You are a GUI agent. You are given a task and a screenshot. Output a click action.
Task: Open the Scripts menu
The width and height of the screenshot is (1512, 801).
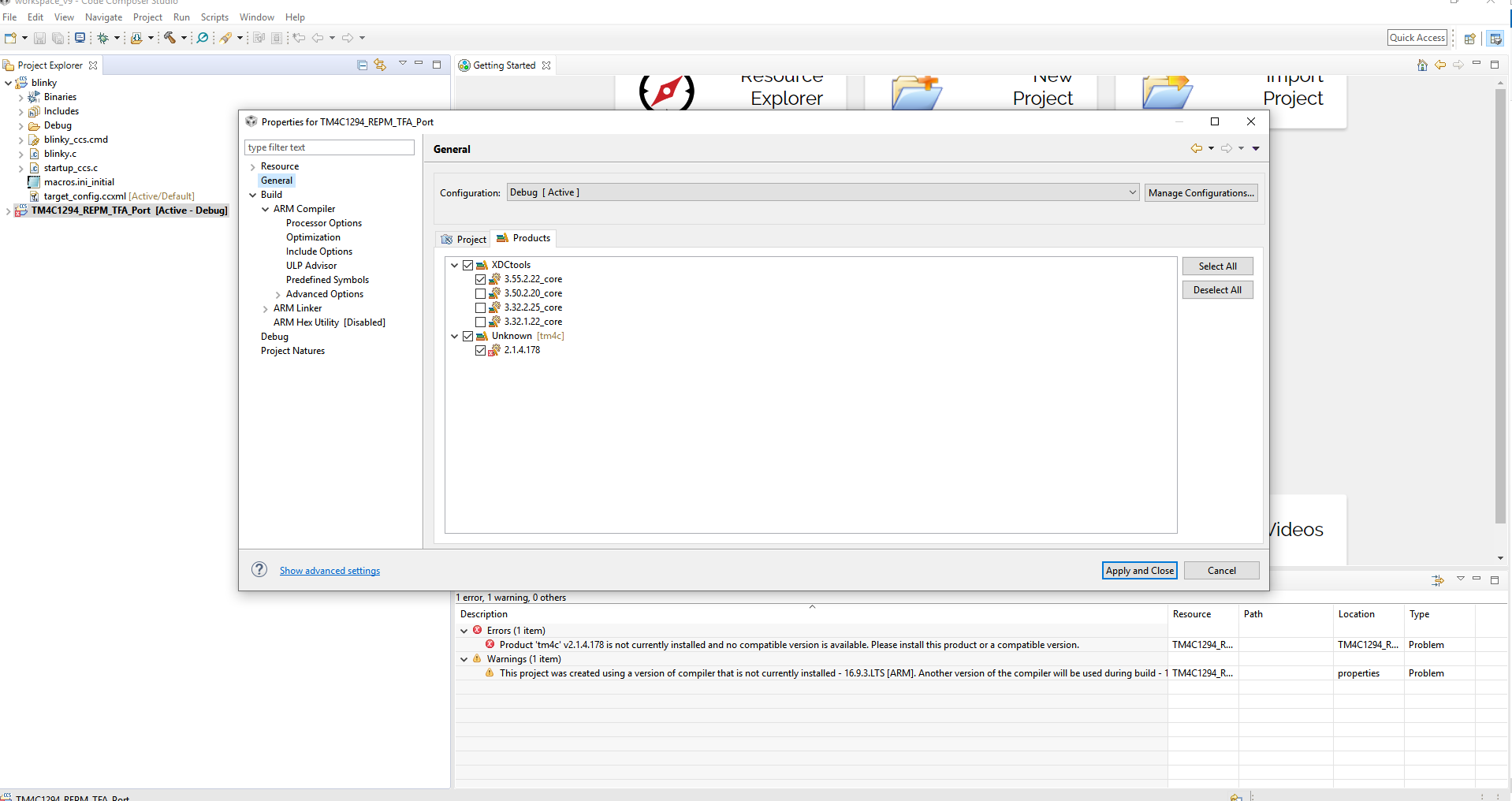point(214,17)
